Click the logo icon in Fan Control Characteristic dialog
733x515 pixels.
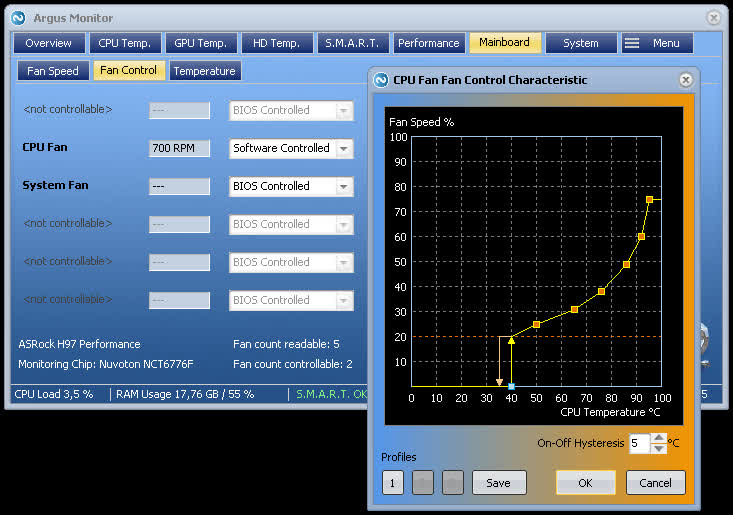381,80
